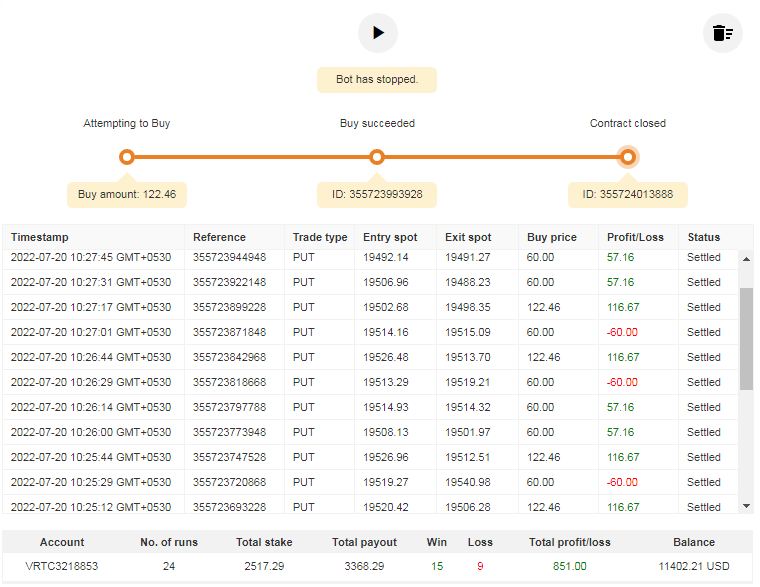This screenshot has height=587, width=760.
Task: Click the trade table scrollbar thumb
Action: 746,339
